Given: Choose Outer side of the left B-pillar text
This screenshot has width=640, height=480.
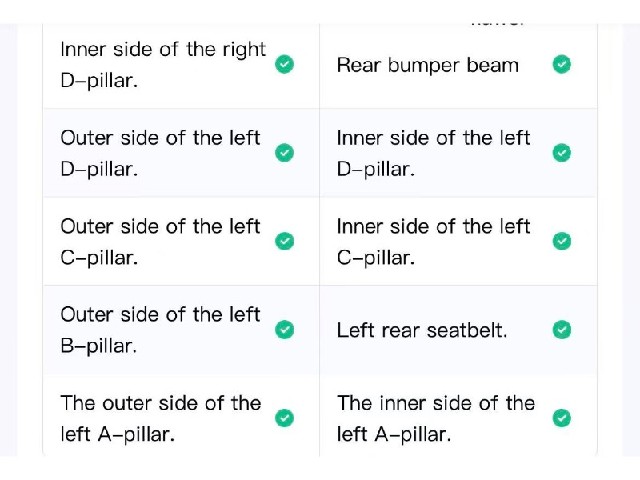Looking at the screenshot, I should point(160,330).
